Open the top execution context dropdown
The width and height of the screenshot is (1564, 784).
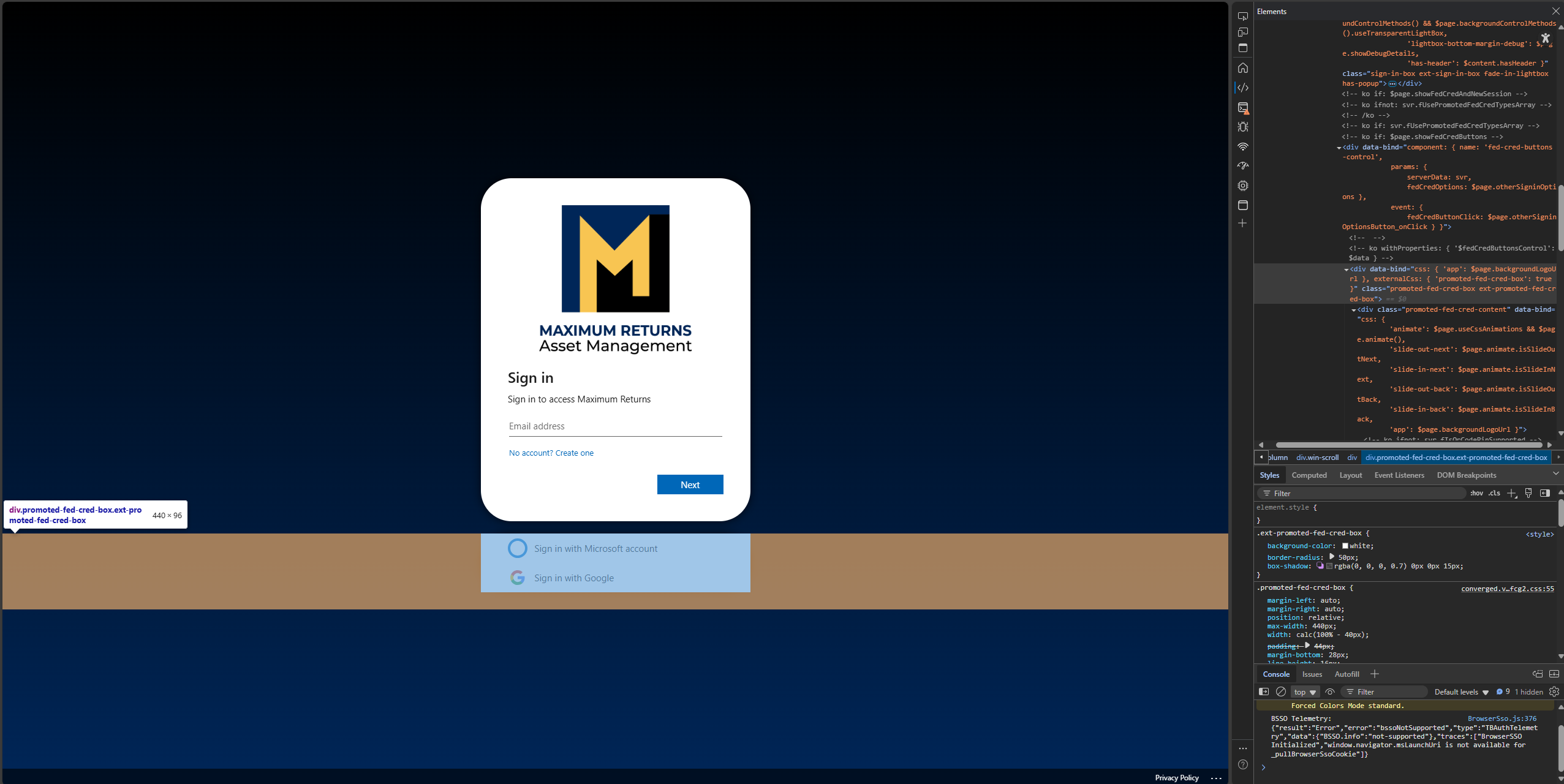[x=1305, y=692]
